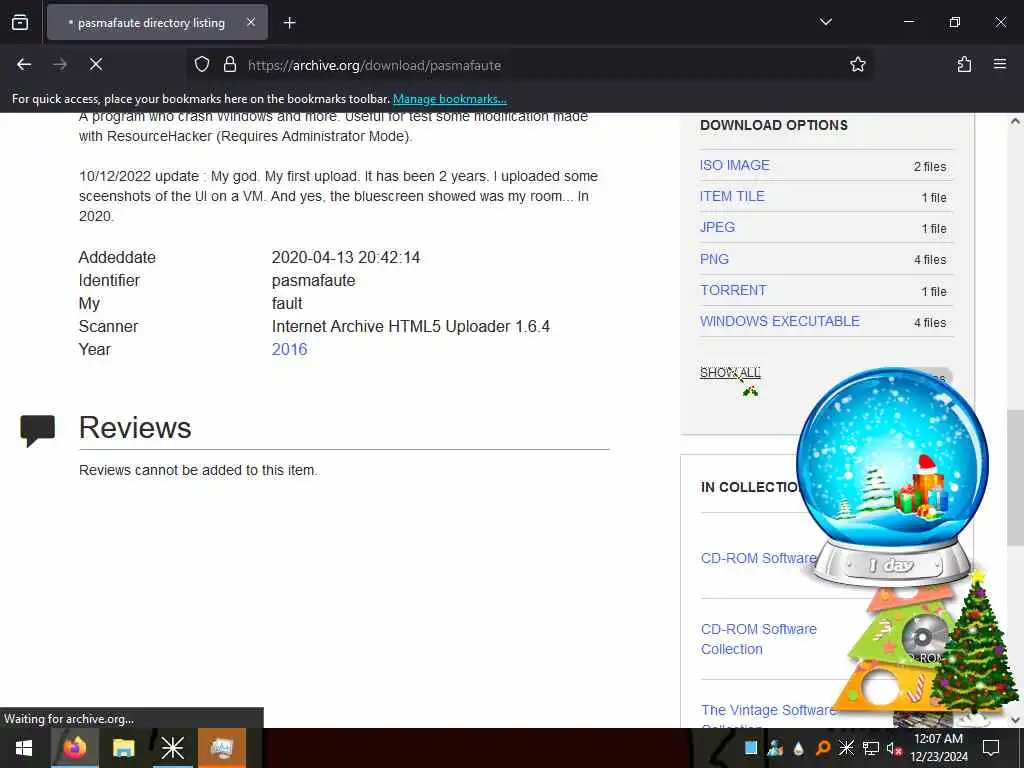Click the snowflake system tray icon
Image resolution: width=1024 pixels, height=768 pixels.
point(846,748)
